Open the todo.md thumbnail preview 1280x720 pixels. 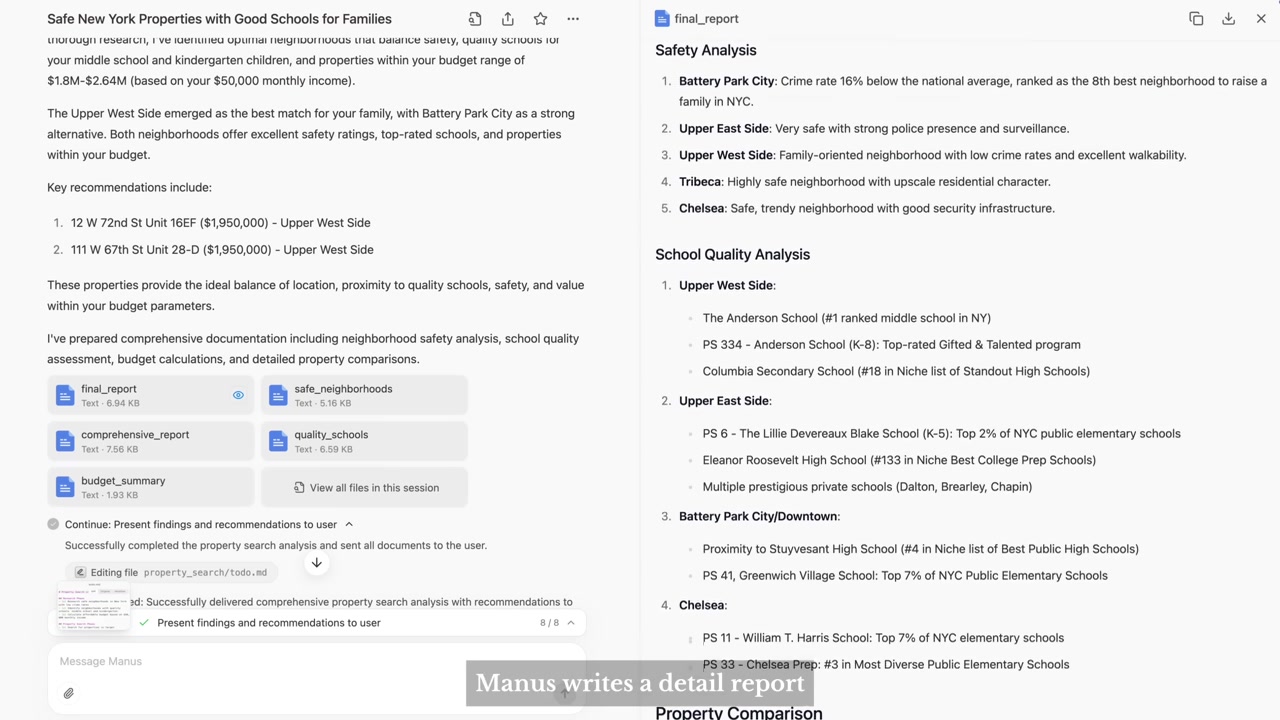pos(93,606)
